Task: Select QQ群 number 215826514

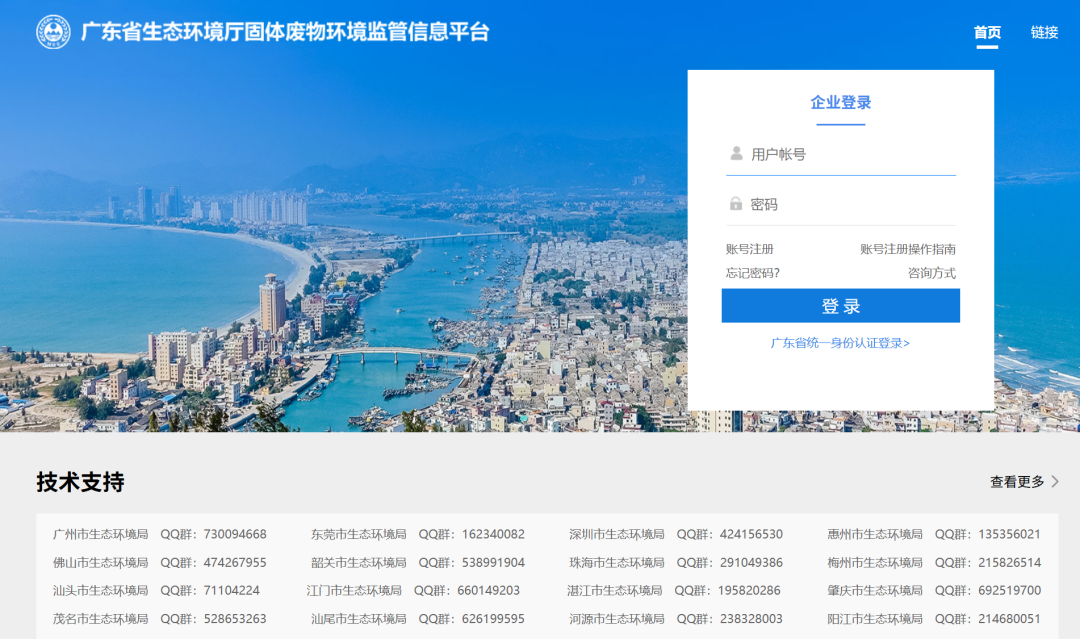Action: click(x=1009, y=563)
